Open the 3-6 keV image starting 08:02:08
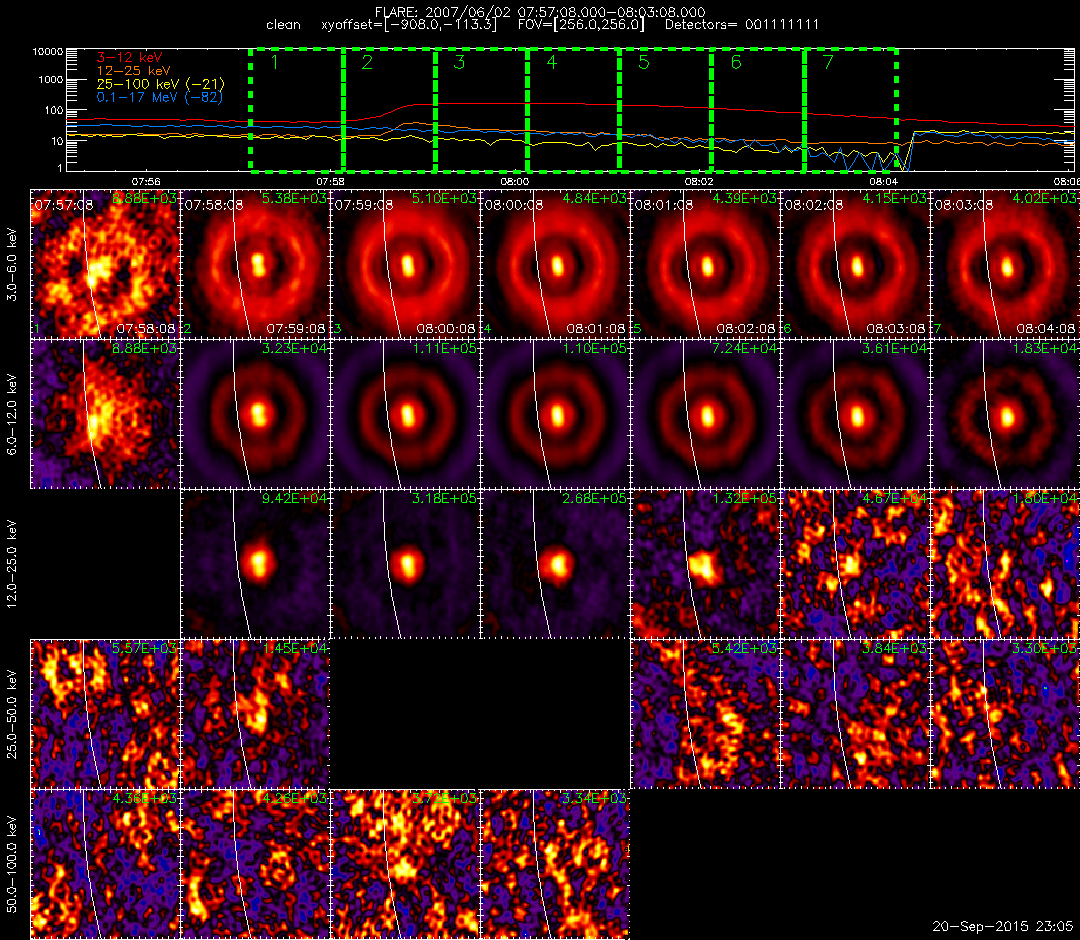Image resolution: width=1080 pixels, height=940 pixels. pos(855,264)
